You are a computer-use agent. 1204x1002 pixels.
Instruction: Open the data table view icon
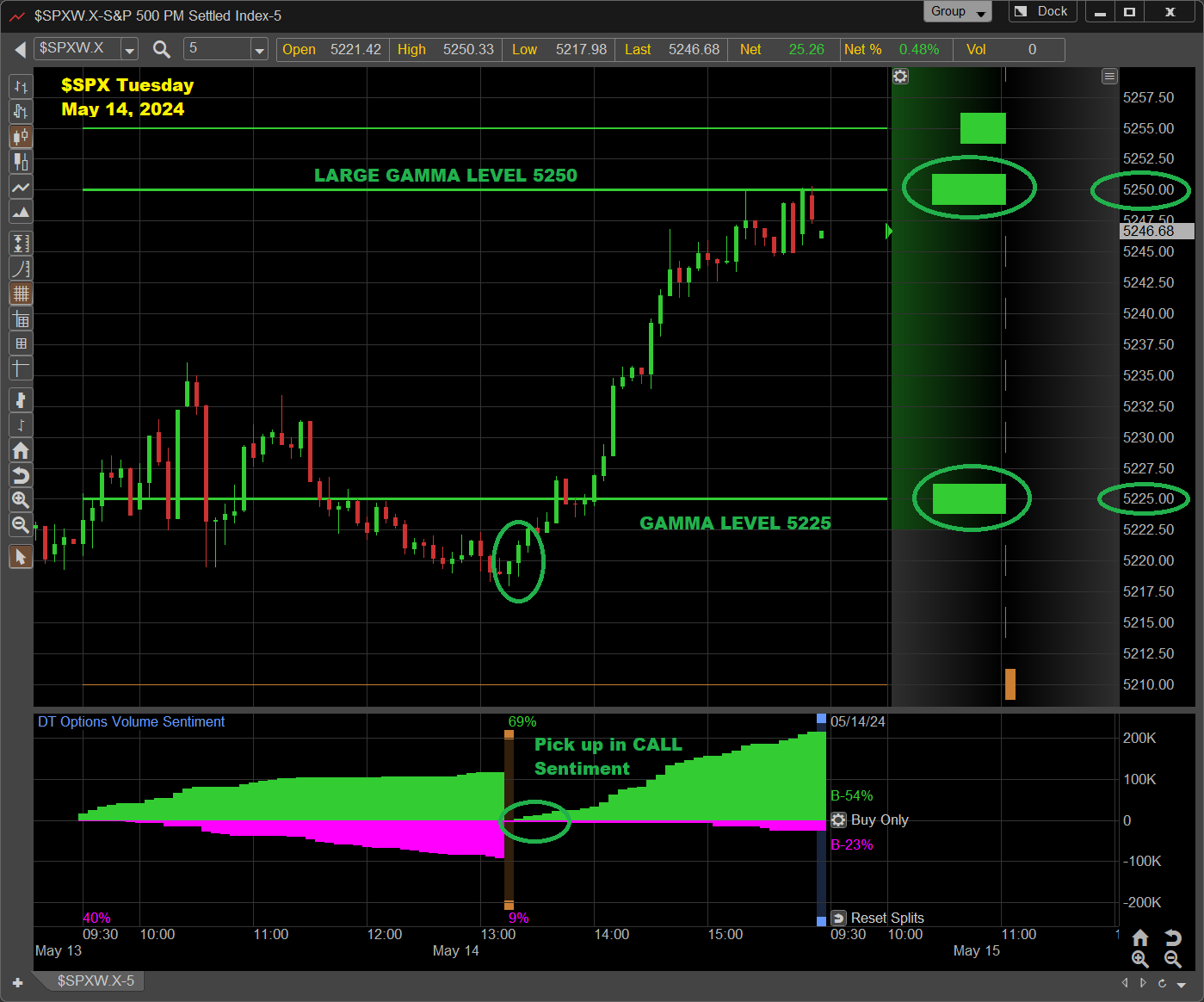[x=21, y=319]
